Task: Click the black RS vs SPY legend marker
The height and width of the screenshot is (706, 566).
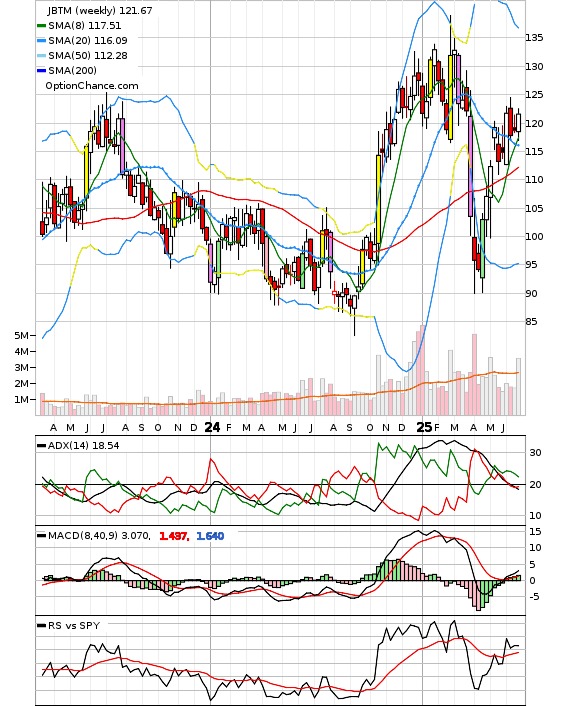Action: coord(41,625)
